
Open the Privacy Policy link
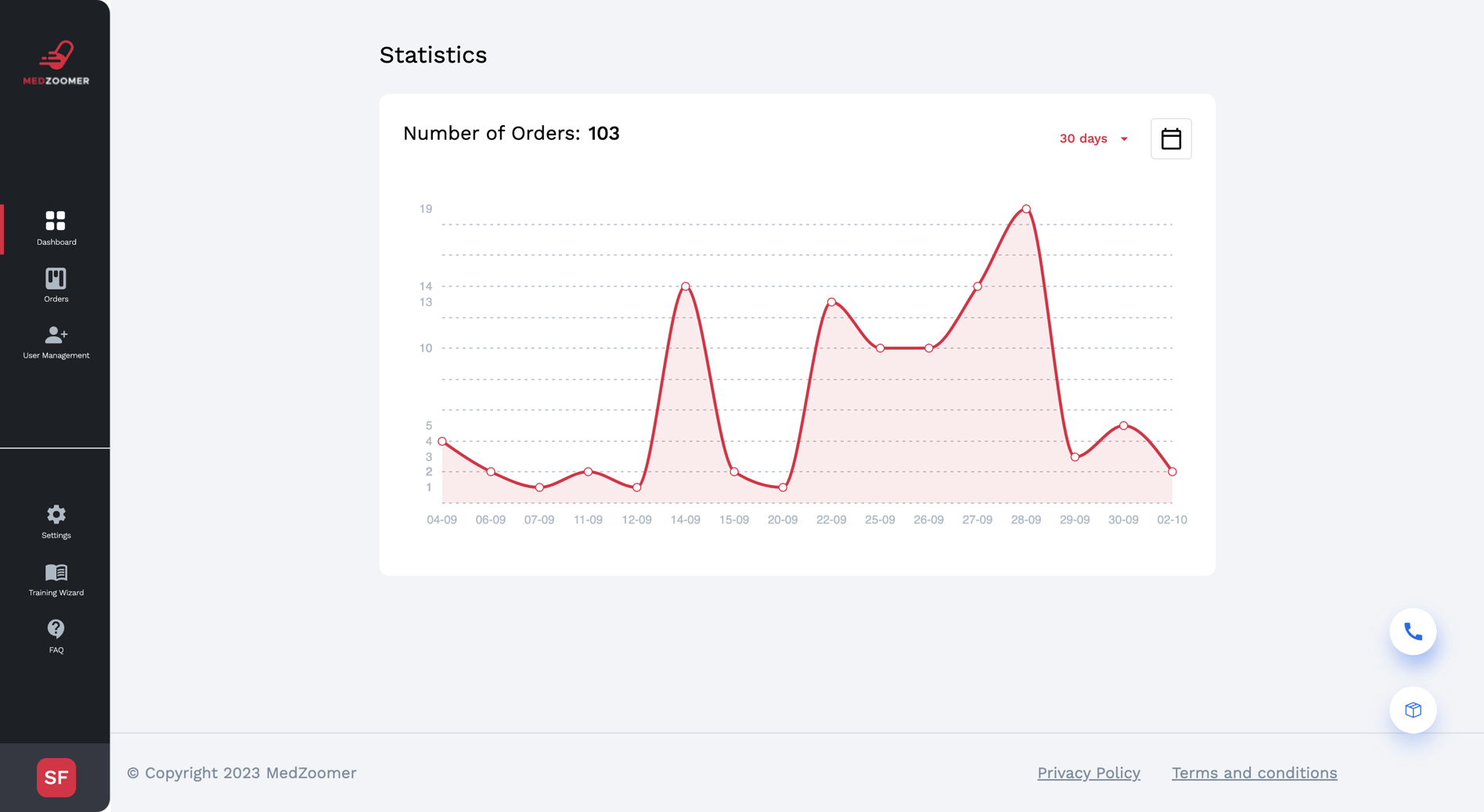[1089, 773]
